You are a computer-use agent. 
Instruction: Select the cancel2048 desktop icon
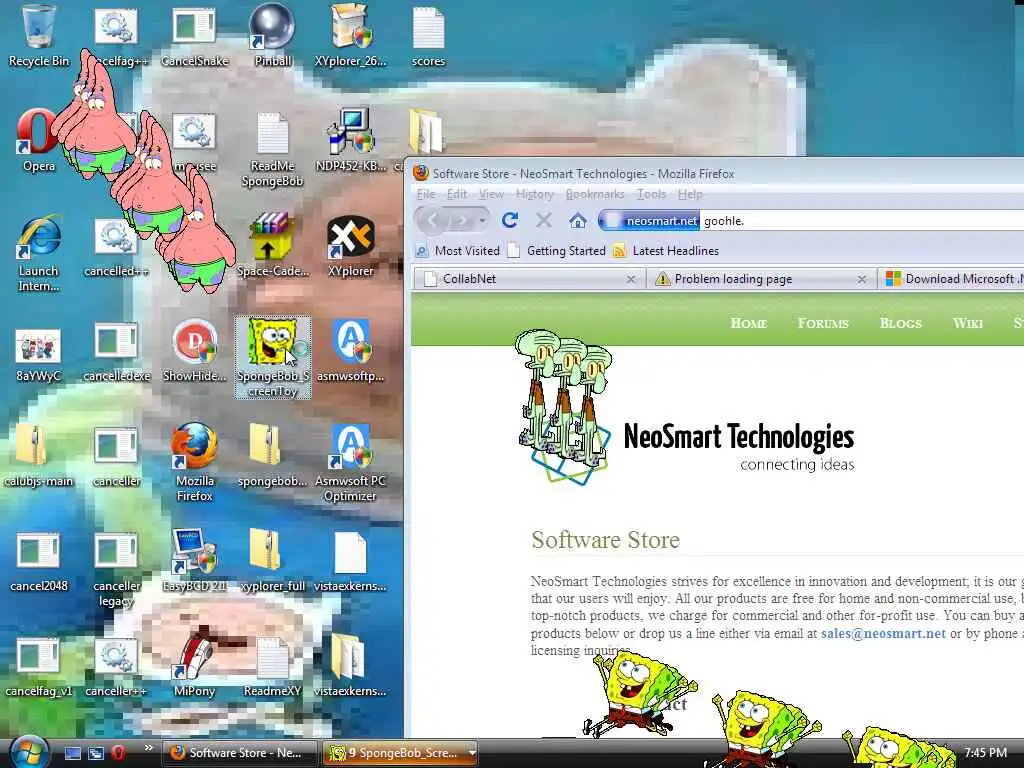(x=38, y=562)
